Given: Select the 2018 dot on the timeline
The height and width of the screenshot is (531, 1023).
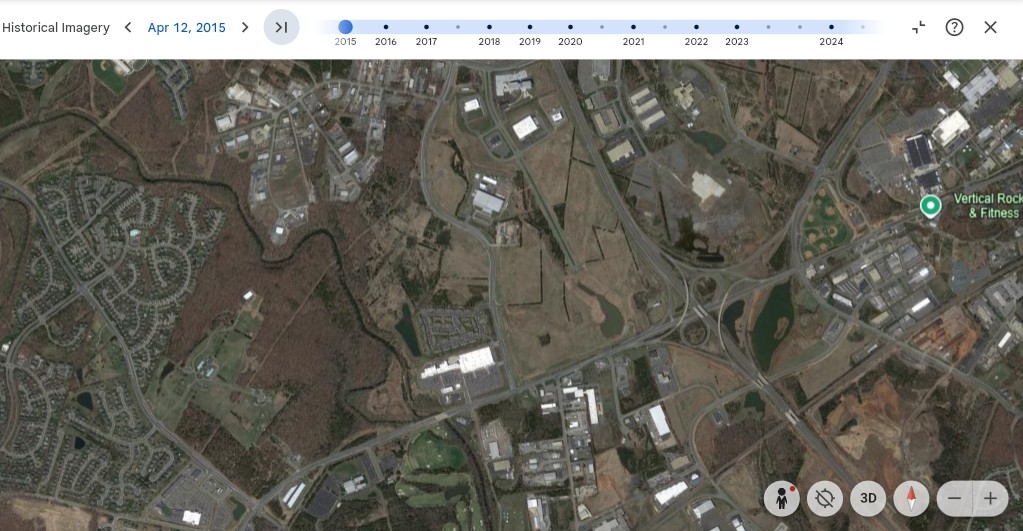Looking at the screenshot, I should (489, 27).
